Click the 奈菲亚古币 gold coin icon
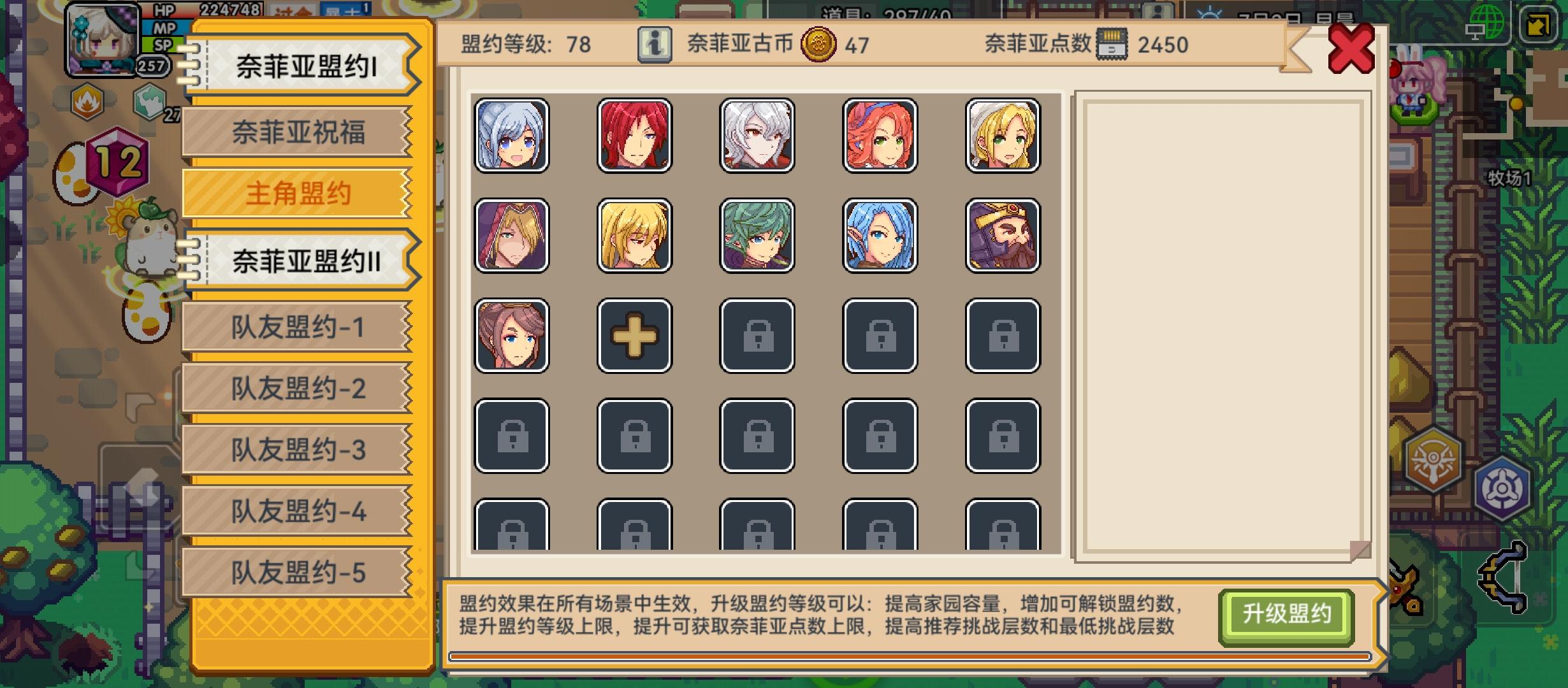Viewport: 1568px width, 688px height. point(818,45)
